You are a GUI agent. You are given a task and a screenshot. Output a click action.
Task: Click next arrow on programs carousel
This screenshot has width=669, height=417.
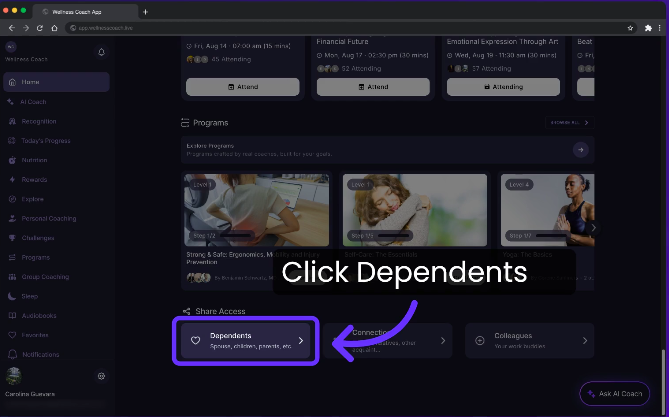pos(593,228)
